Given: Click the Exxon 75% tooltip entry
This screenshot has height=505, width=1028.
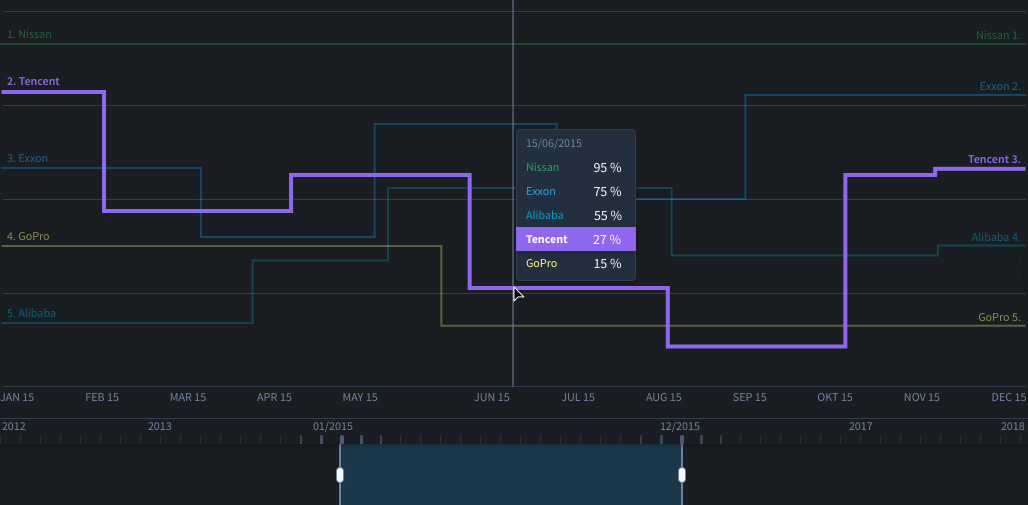Looking at the screenshot, I should coord(575,192).
